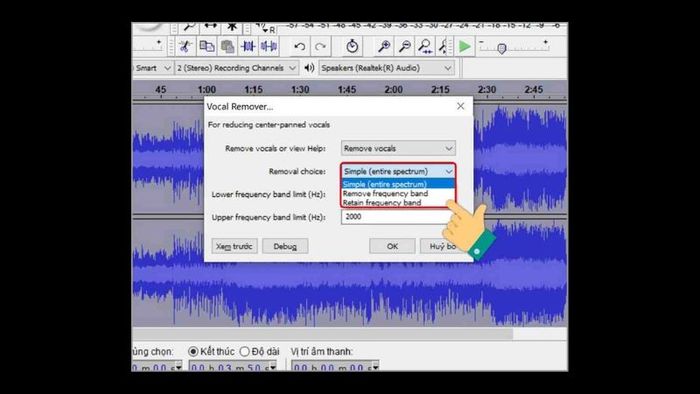Viewport: 700px width, 394px height.
Task: Click the Silence audio icon
Action: click(x=269, y=46)
